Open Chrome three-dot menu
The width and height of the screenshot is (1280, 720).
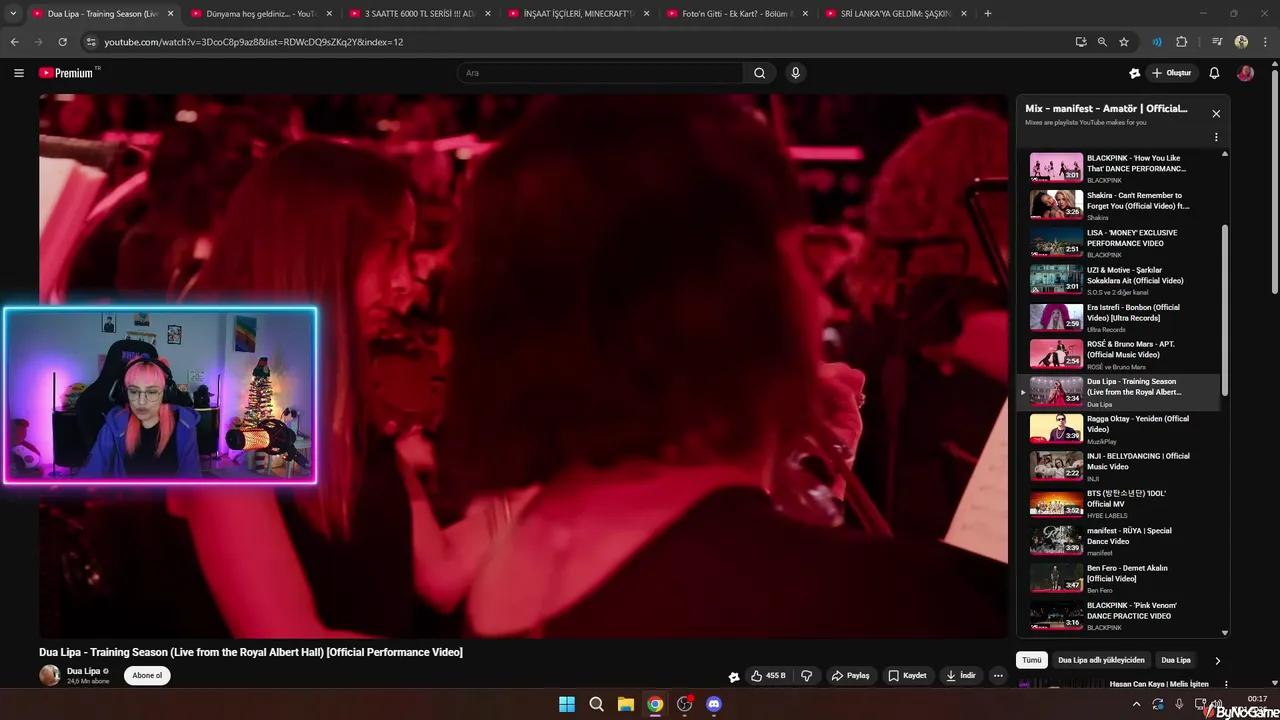tap(1264, 42)
